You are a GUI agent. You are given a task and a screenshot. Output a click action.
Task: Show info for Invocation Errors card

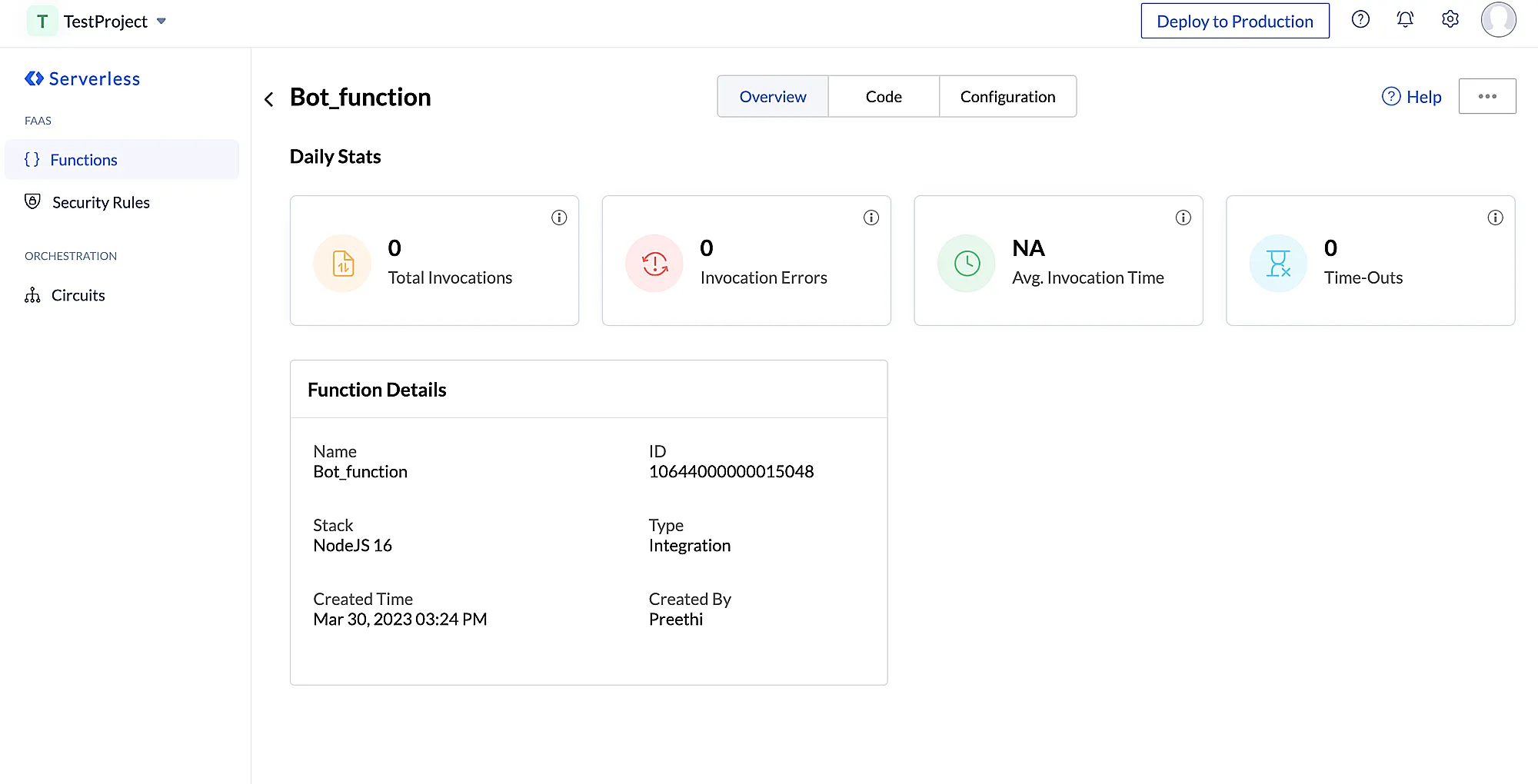click(x=871, y=218)
